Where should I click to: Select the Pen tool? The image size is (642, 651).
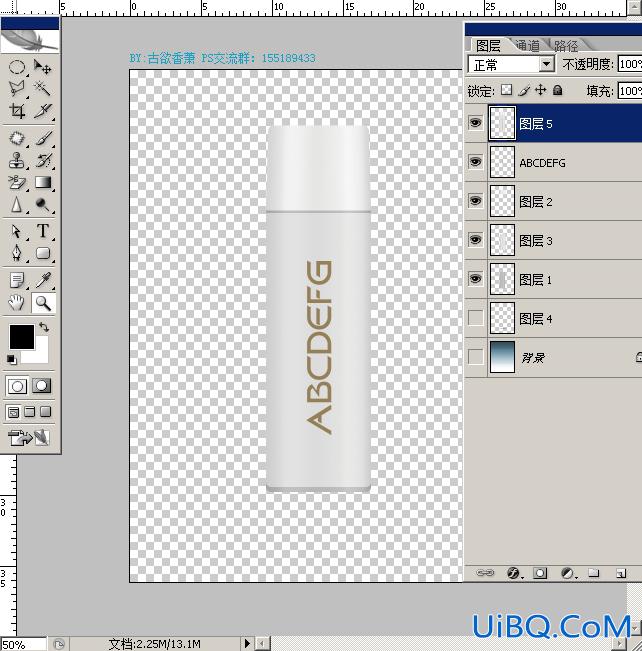(17, 253)
